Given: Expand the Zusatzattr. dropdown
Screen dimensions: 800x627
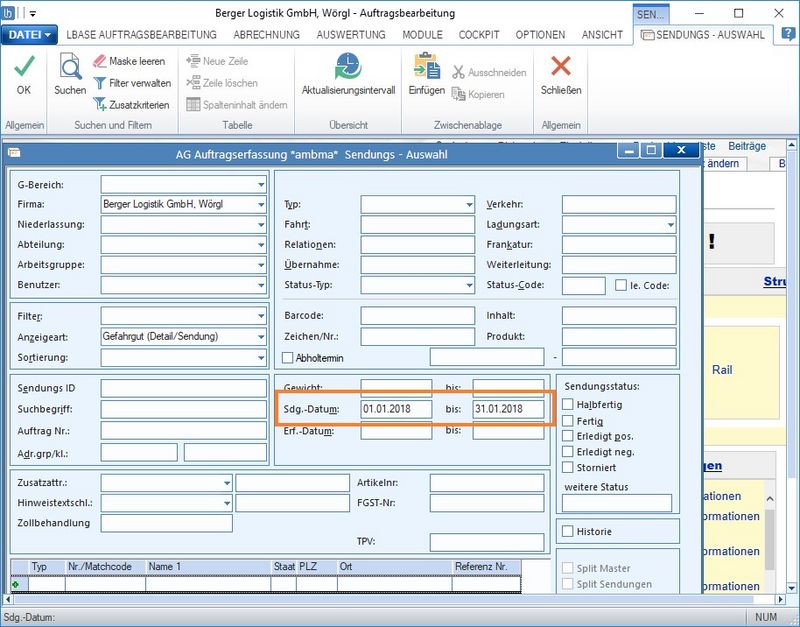Looking at the screenshot, I should click(x=227, y=483).
